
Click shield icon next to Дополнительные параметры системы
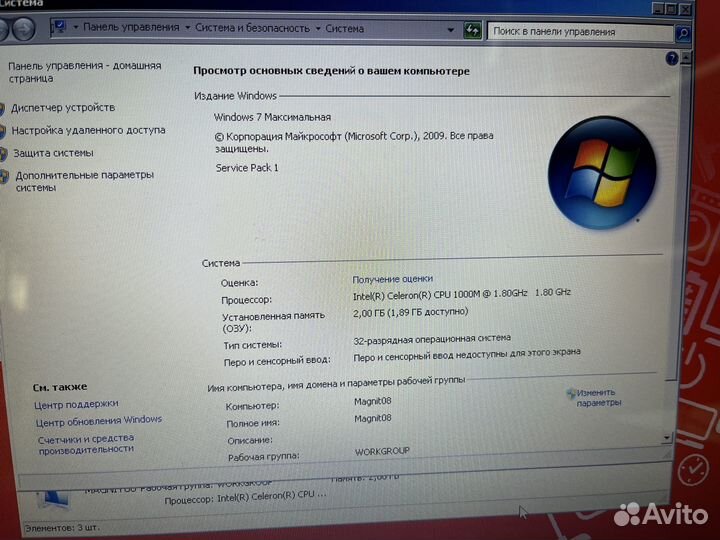click(5, 177)
